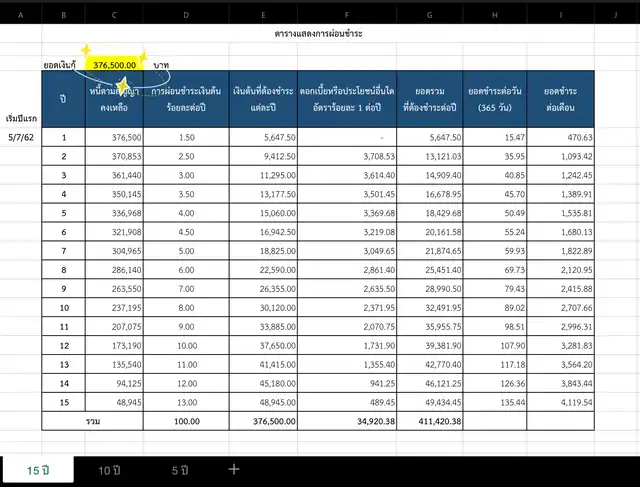Select the "ปี" table header cell
The image size is (640, 487).
pyautogui.click(x=63, y=99)
